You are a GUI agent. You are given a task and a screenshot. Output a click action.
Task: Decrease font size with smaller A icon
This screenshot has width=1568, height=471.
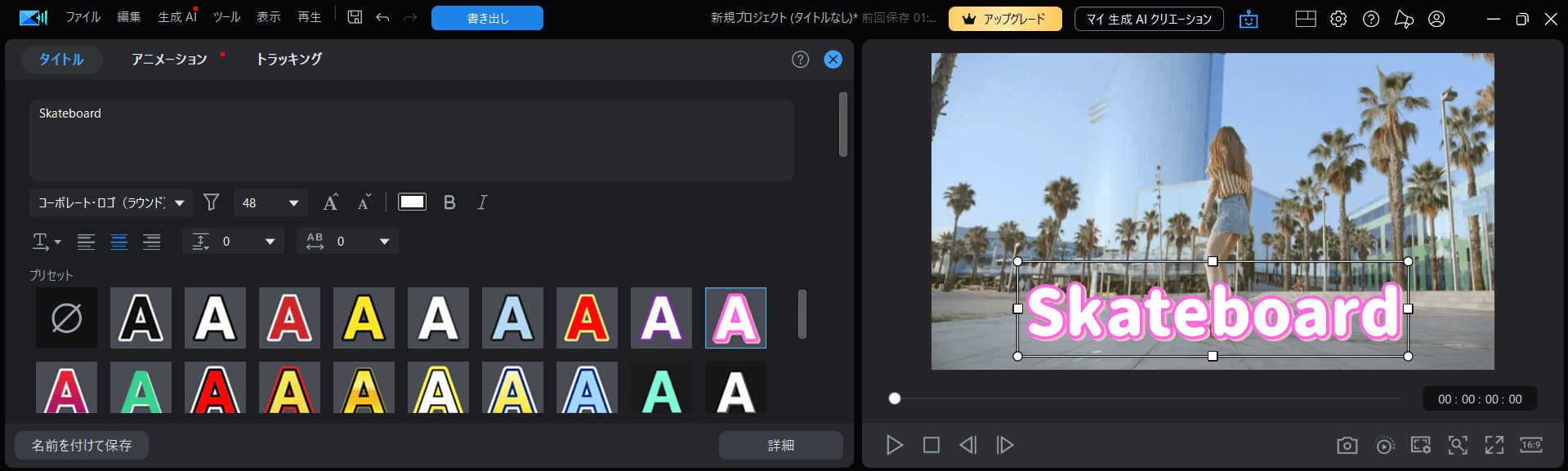(x=364, y=202)
